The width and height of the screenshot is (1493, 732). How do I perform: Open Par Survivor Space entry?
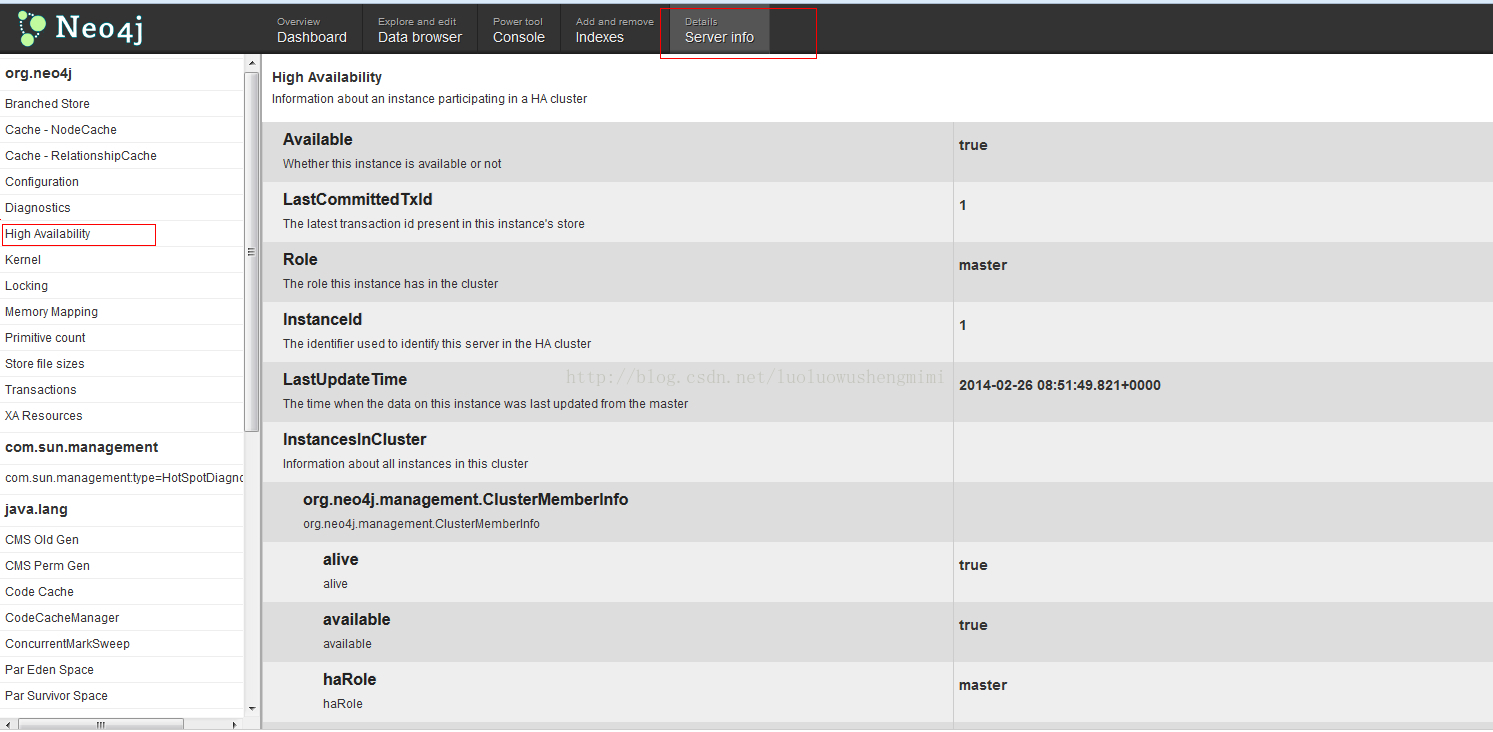point(56,696)
